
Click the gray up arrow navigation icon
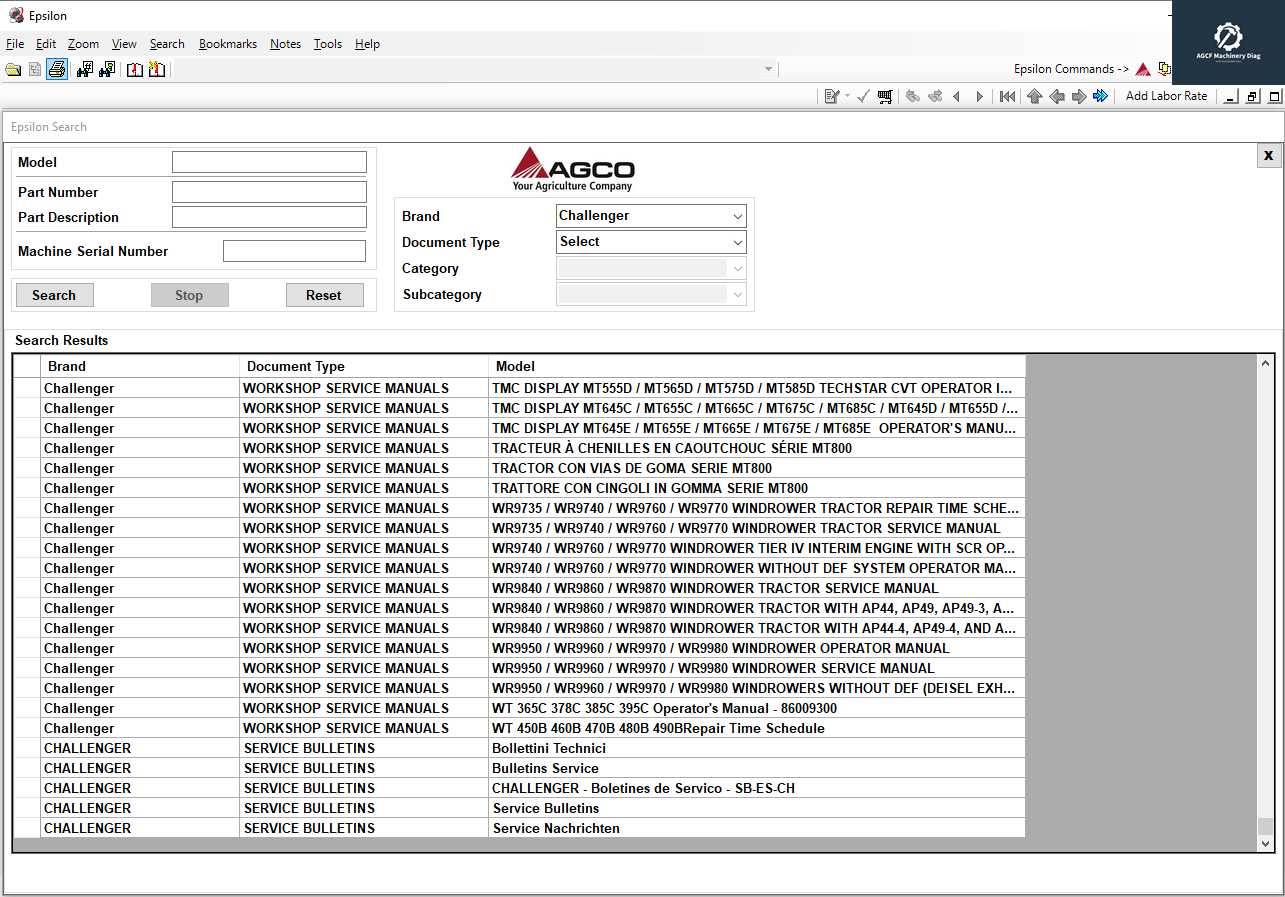click(x=1034, y=96)
